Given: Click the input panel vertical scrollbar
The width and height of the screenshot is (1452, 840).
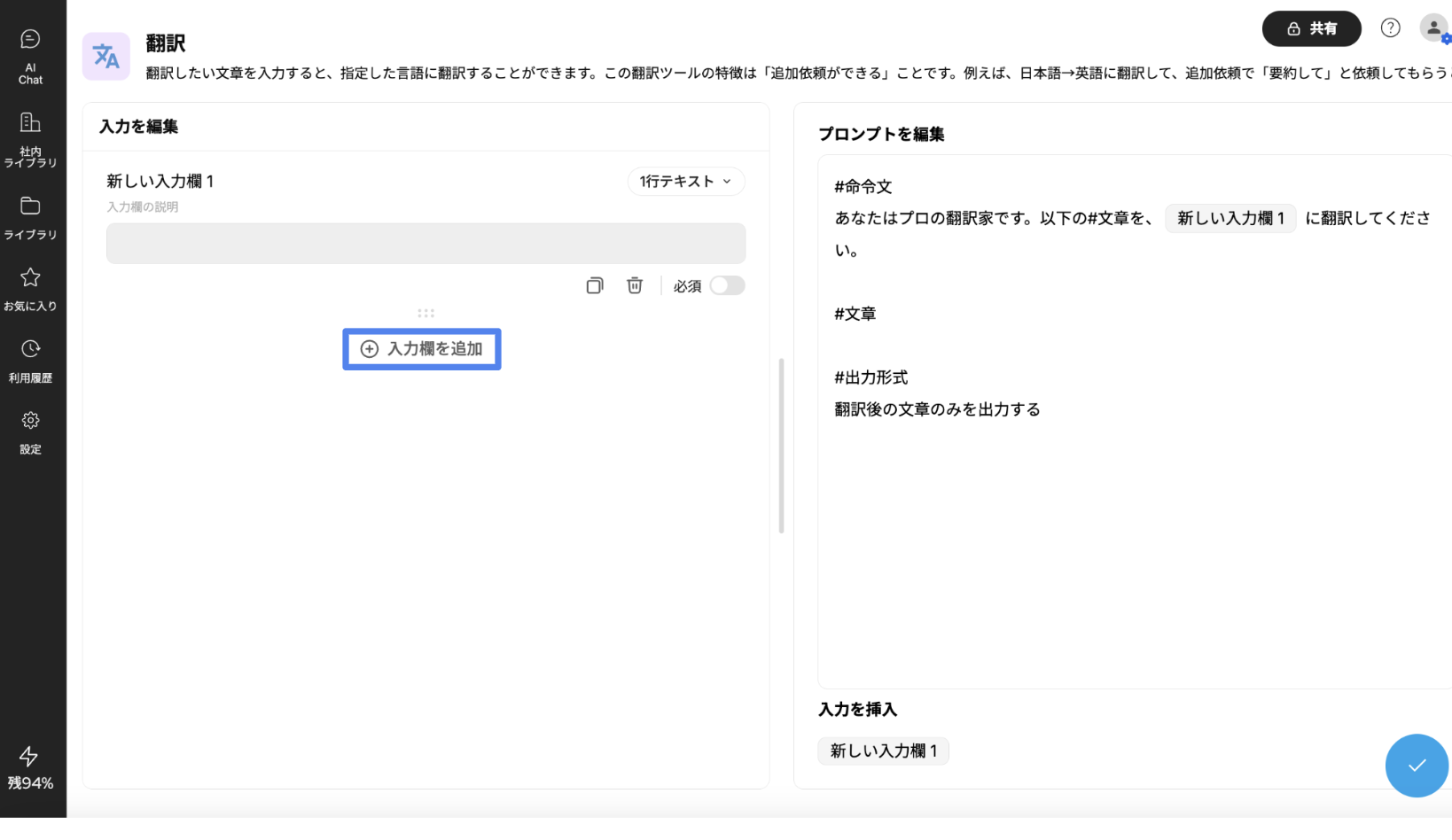Looking at the screenshot, I should click(781, 445).
